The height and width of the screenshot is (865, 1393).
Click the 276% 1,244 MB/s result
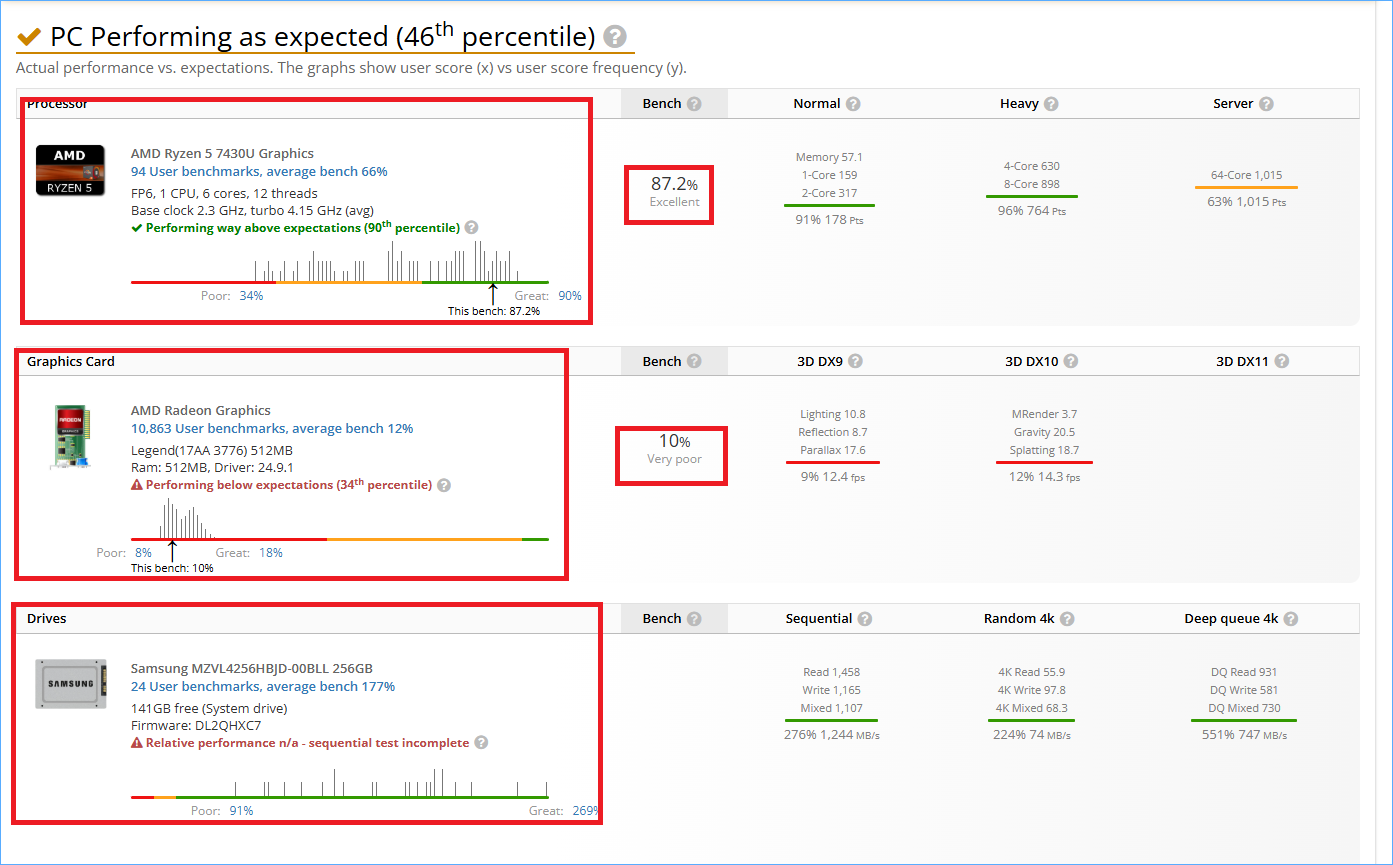832,735
